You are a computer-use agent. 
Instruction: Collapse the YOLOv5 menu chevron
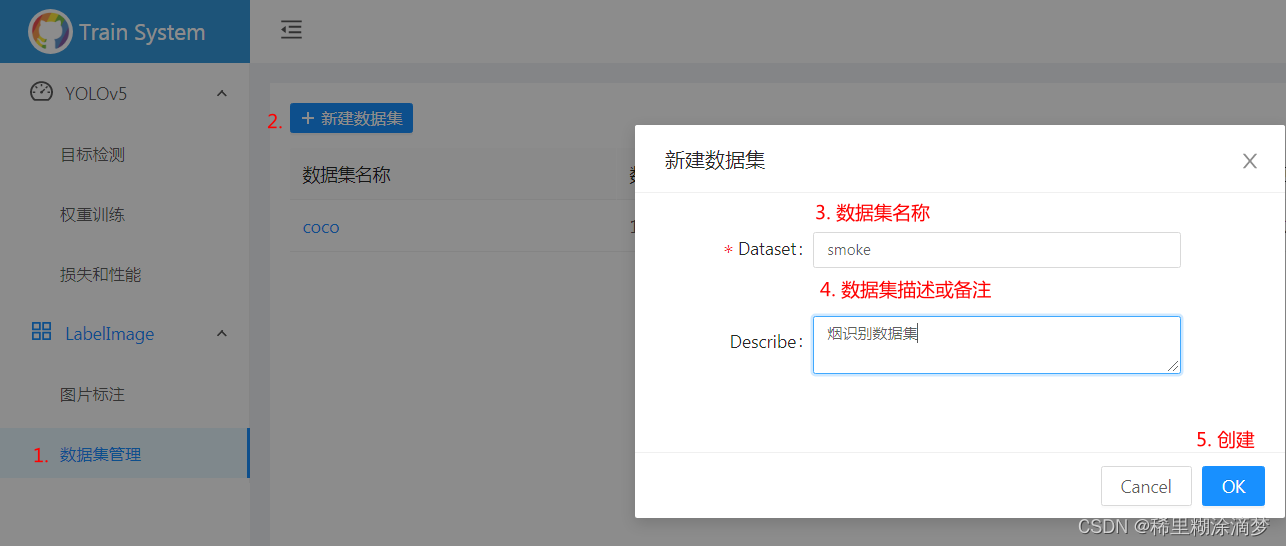coord(222,93)
